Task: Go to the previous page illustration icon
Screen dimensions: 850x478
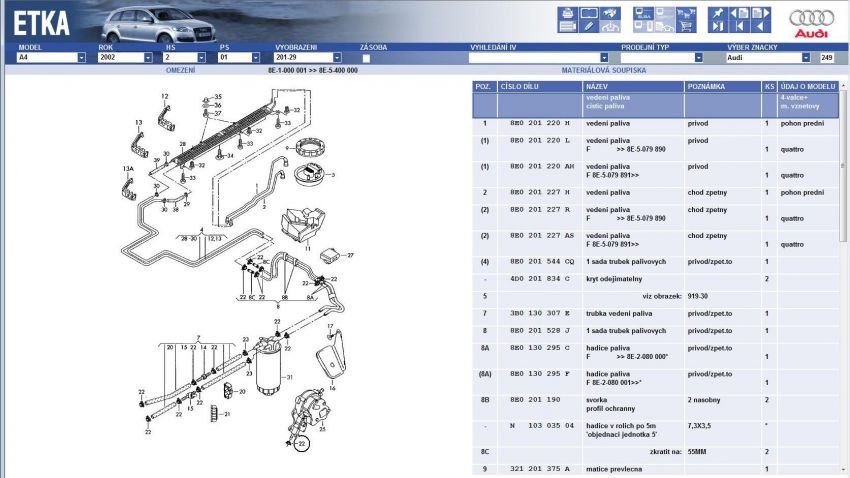Action: [x=740, y=13]
